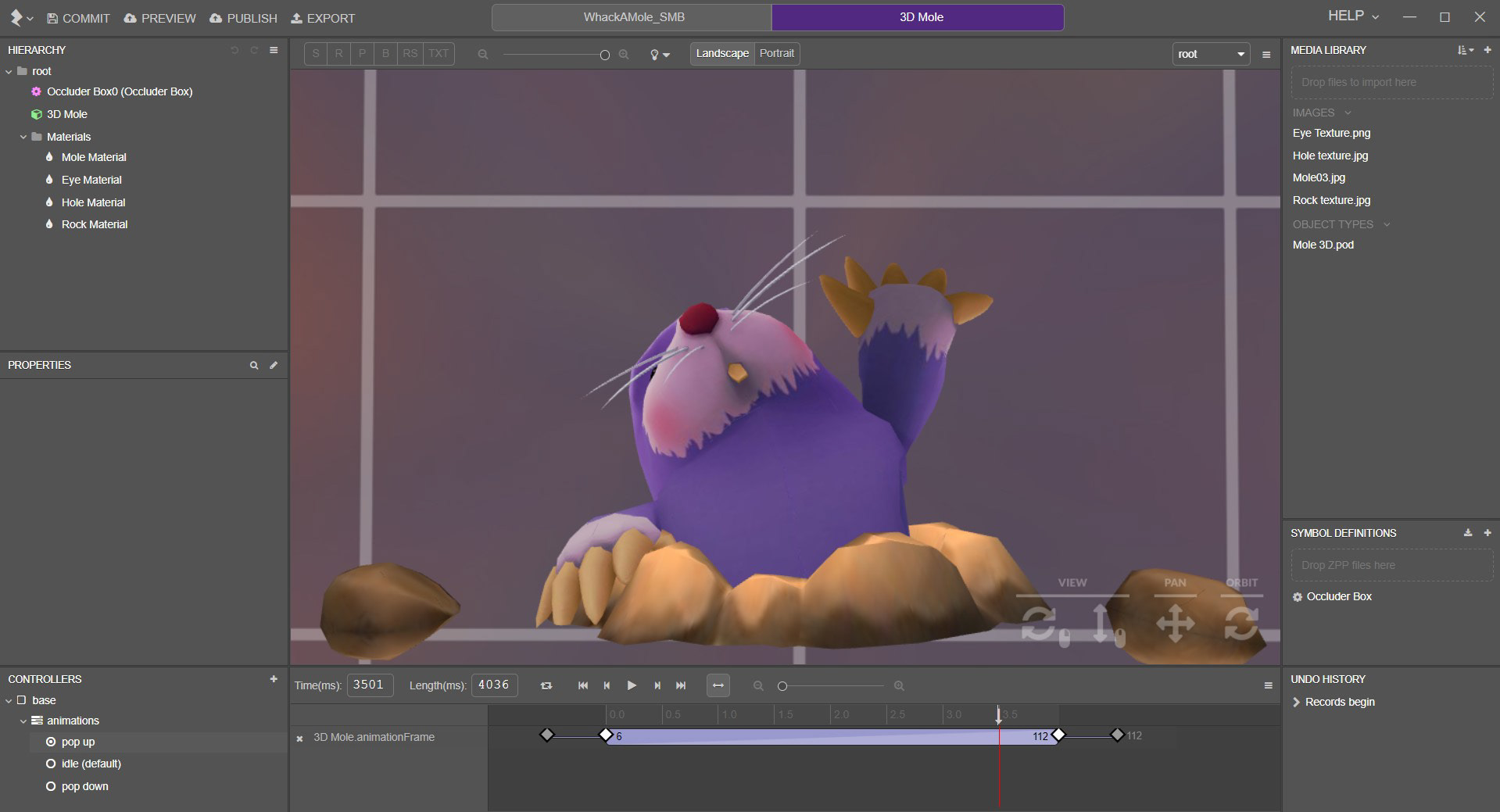Click the Hierarchy redo arrow icon
The image size is (1500, 812).
point(254,50)
